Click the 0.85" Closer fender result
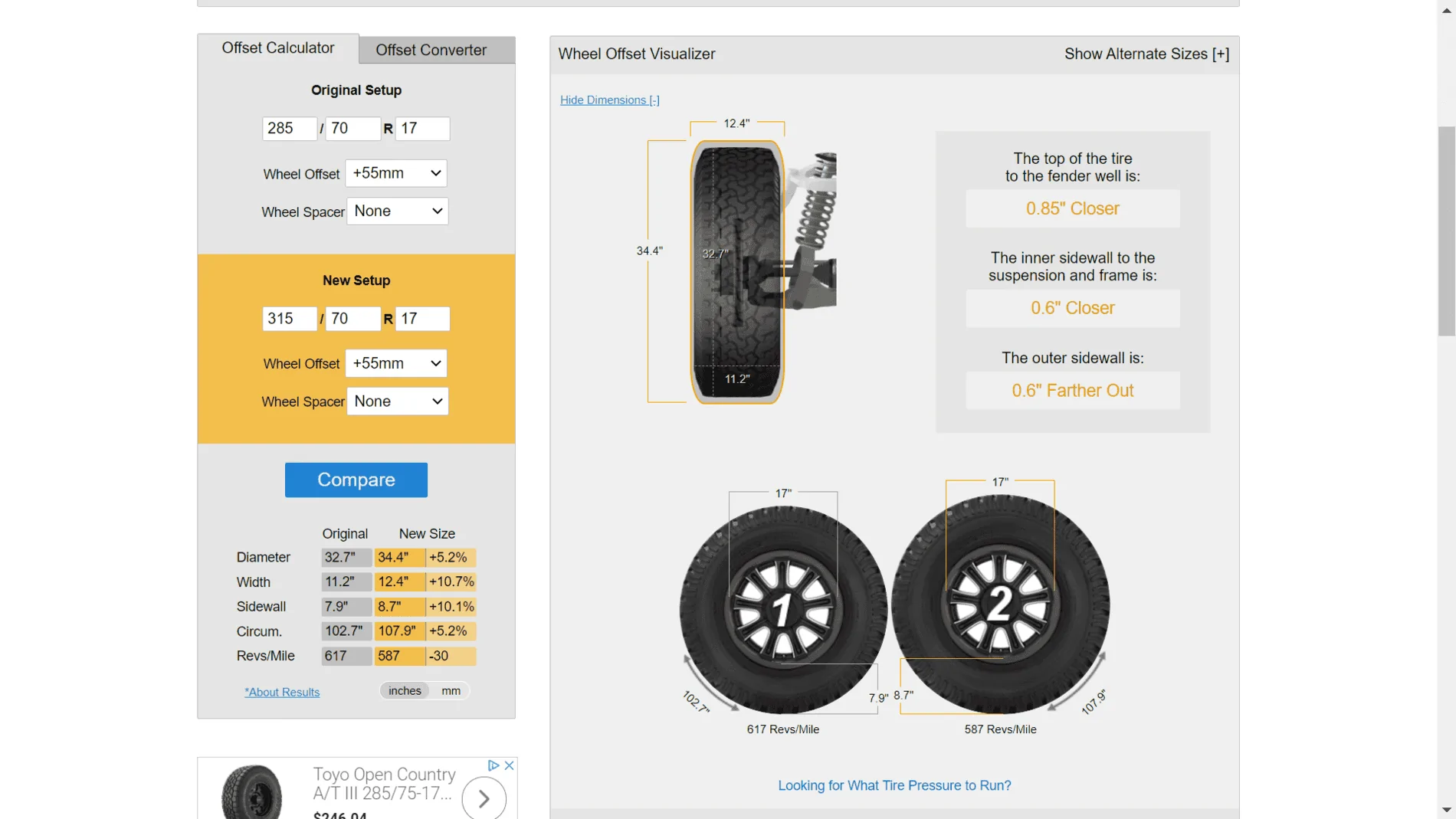The image size is (1456, 819). [1072, 208]
